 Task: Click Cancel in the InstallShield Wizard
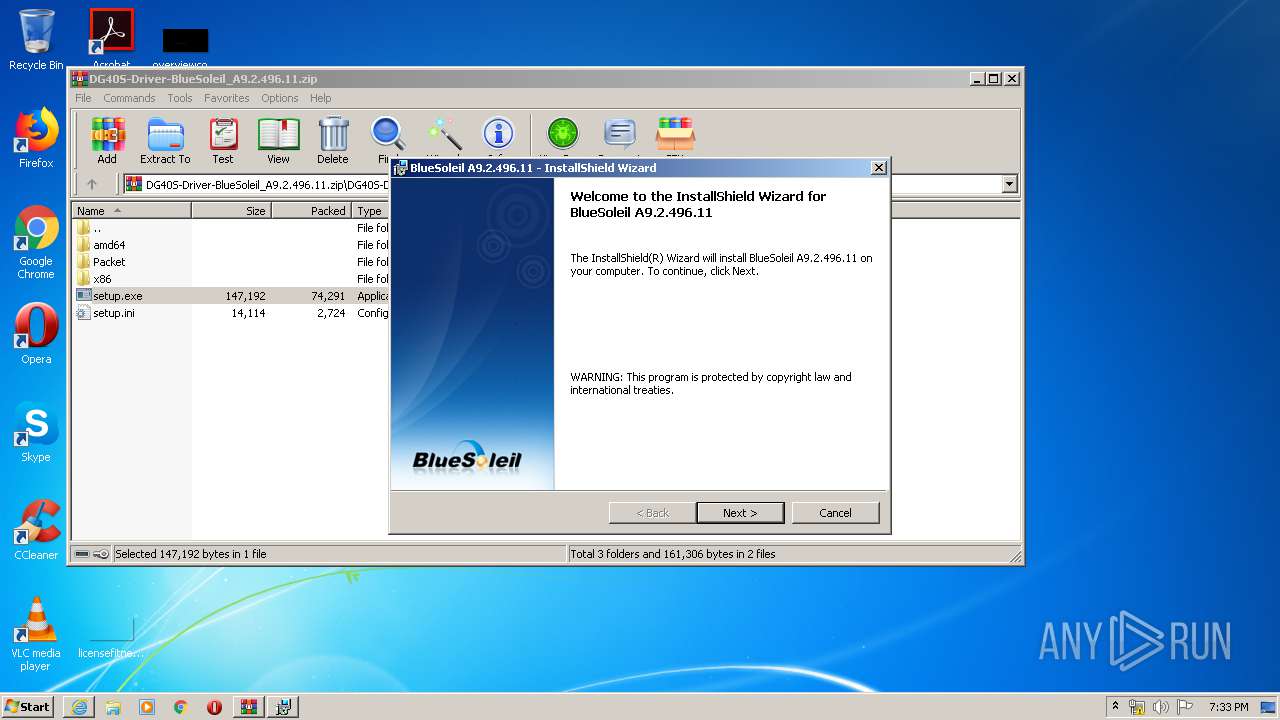coord(835,513)
